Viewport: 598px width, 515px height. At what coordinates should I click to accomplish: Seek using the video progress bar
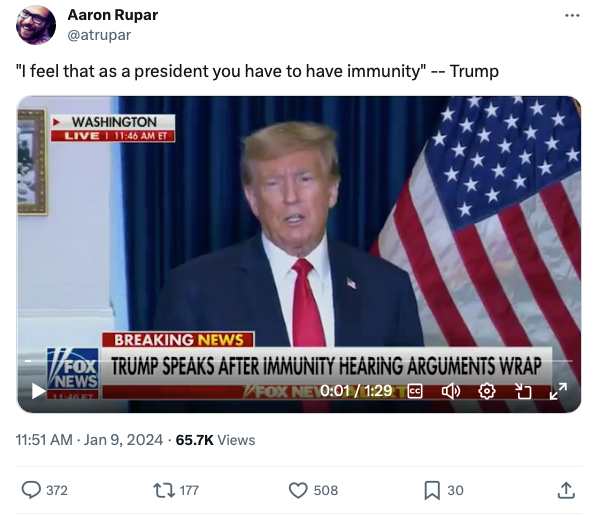299,360
